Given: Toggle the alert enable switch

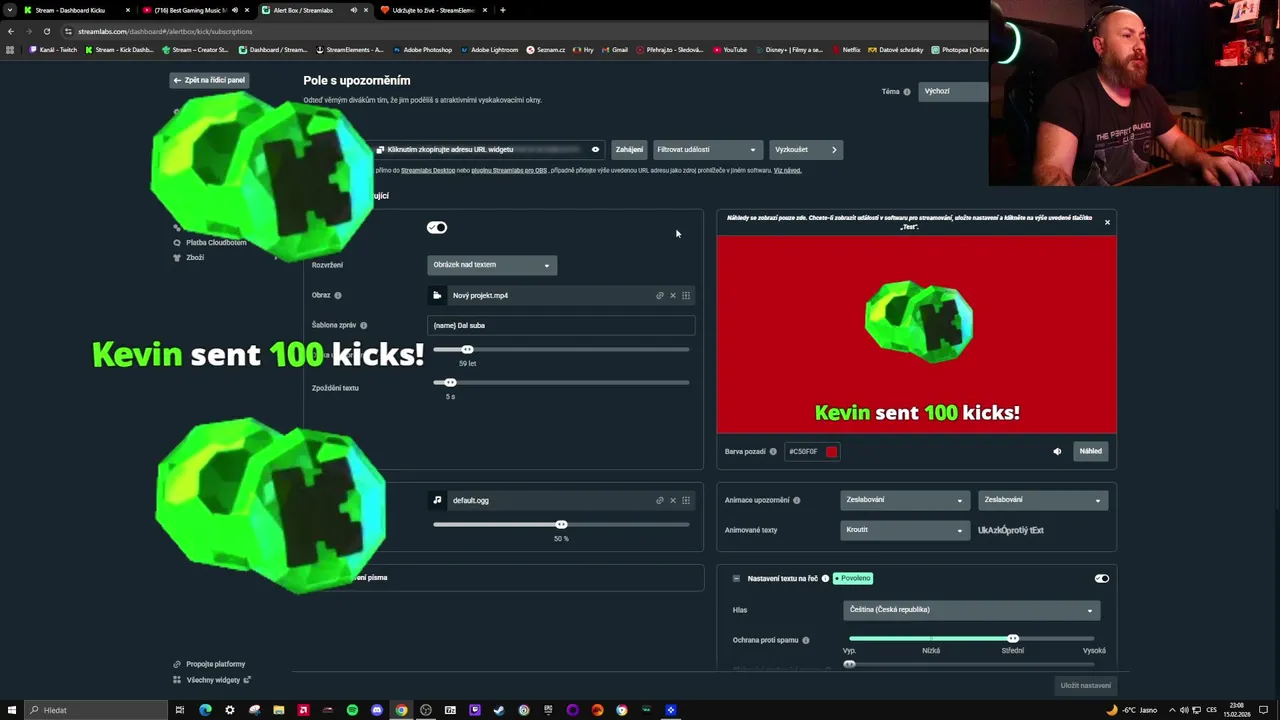Looking at the screenshot, I should (437, 227).
